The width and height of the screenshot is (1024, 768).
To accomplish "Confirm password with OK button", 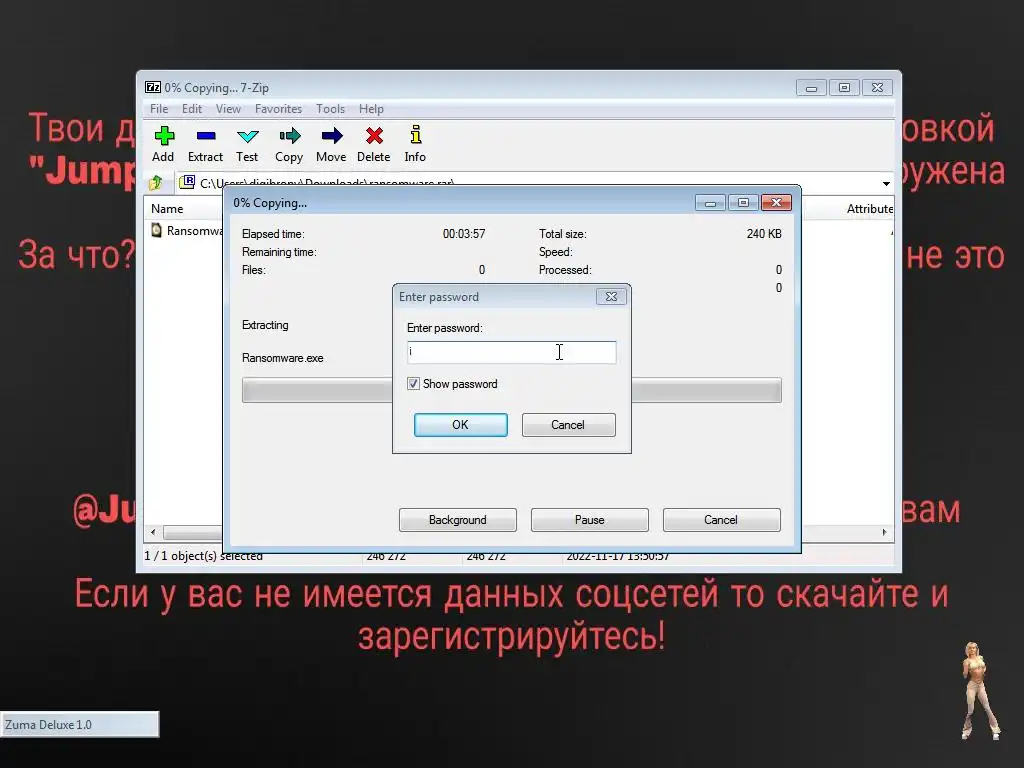I will click(460, 424).
